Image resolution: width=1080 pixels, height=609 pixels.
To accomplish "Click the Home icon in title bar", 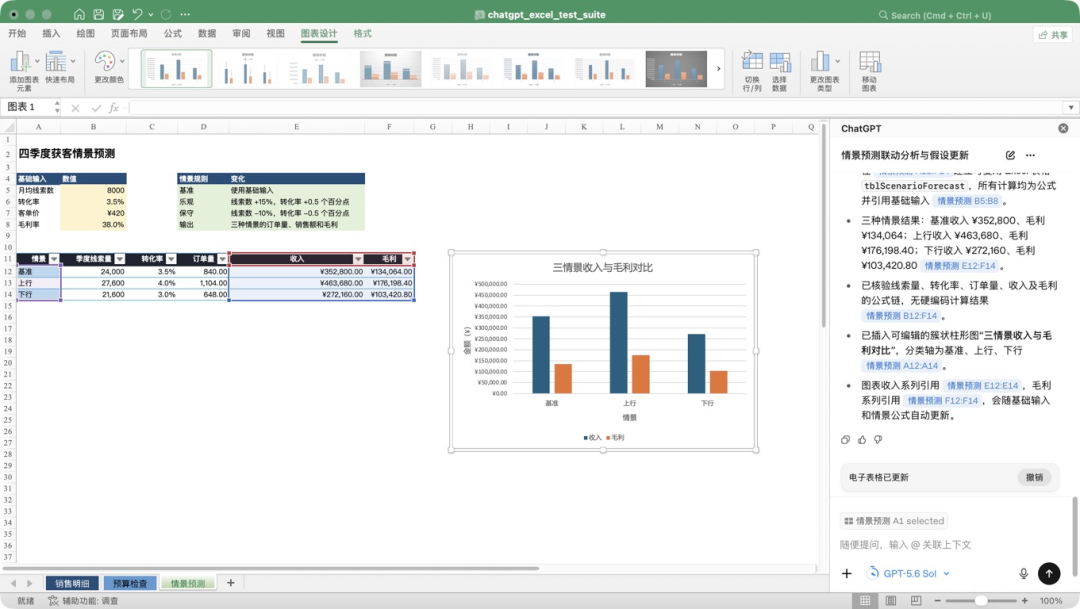I will [79, 14].
